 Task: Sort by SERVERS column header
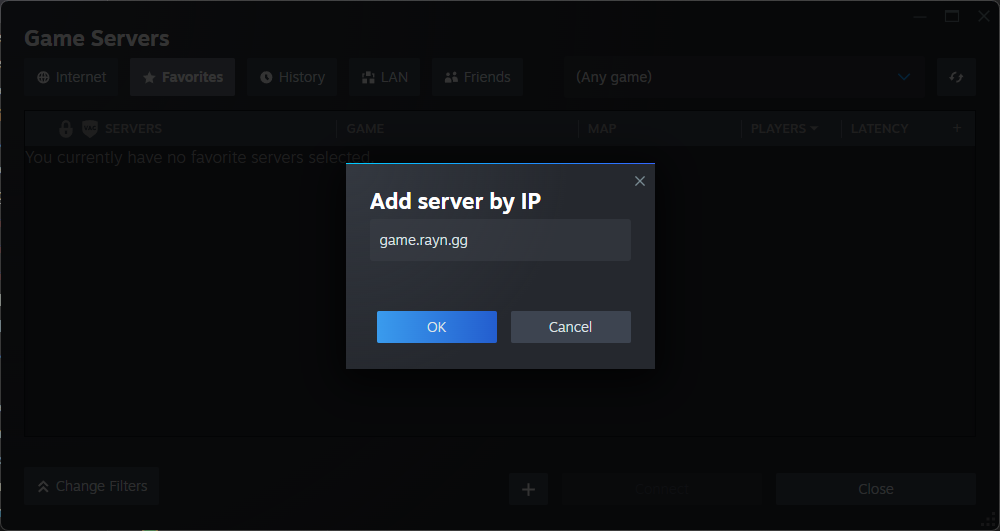[x=133, y=129]
